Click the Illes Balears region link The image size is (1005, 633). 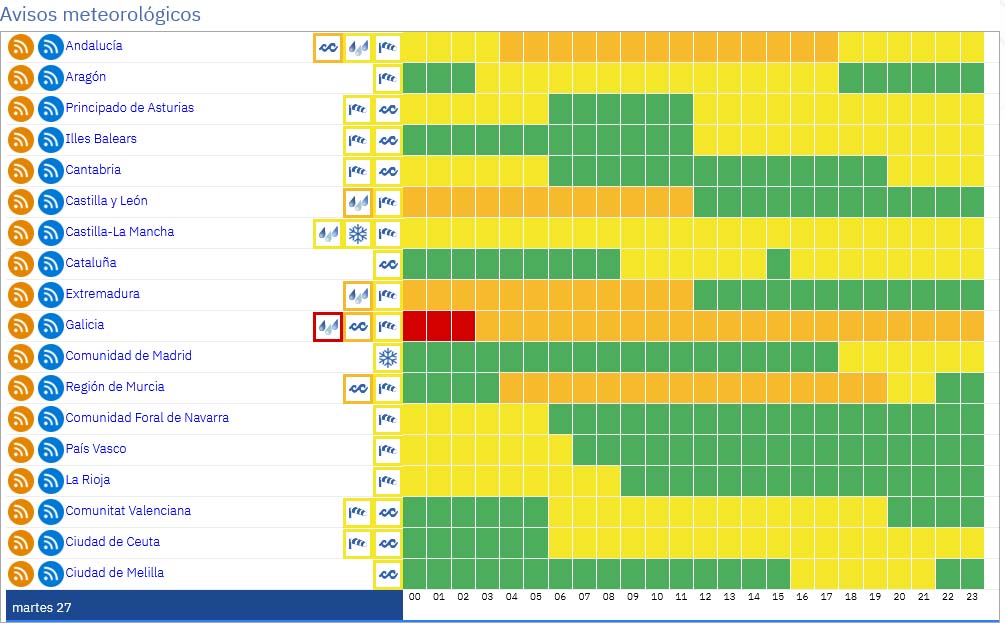(x=101, y=139)
